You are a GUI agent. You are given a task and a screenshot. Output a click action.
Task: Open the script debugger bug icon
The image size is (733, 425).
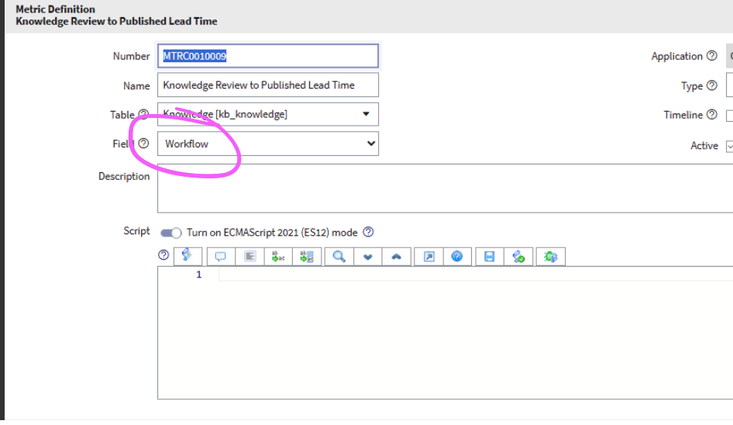(x=551, y=256)
